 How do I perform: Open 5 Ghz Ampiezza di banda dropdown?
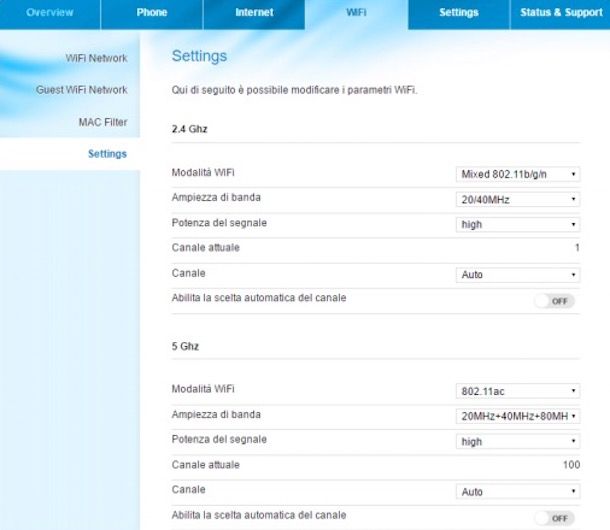point(518,416)
